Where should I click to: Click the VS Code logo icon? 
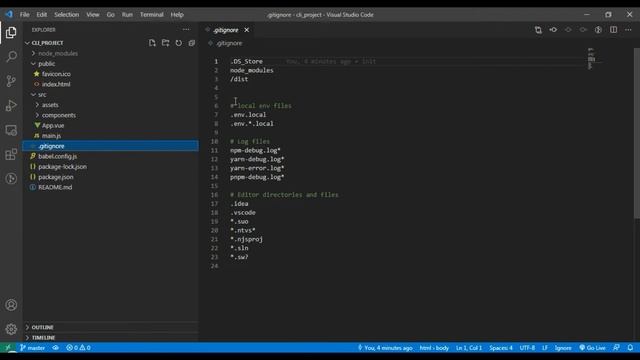pos(9,14)
